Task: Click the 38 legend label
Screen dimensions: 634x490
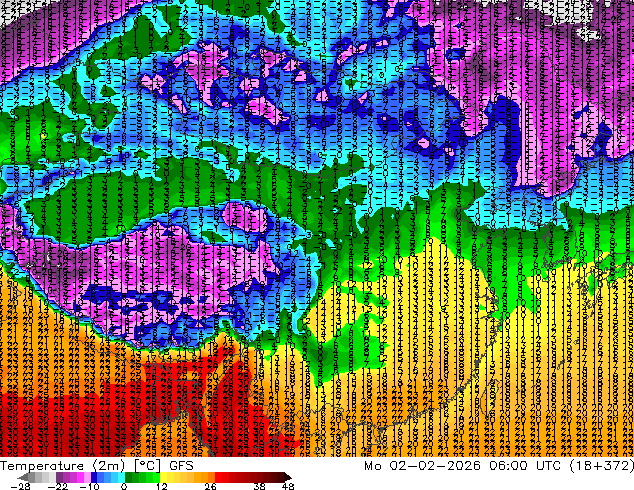Action: coord(260,486)
